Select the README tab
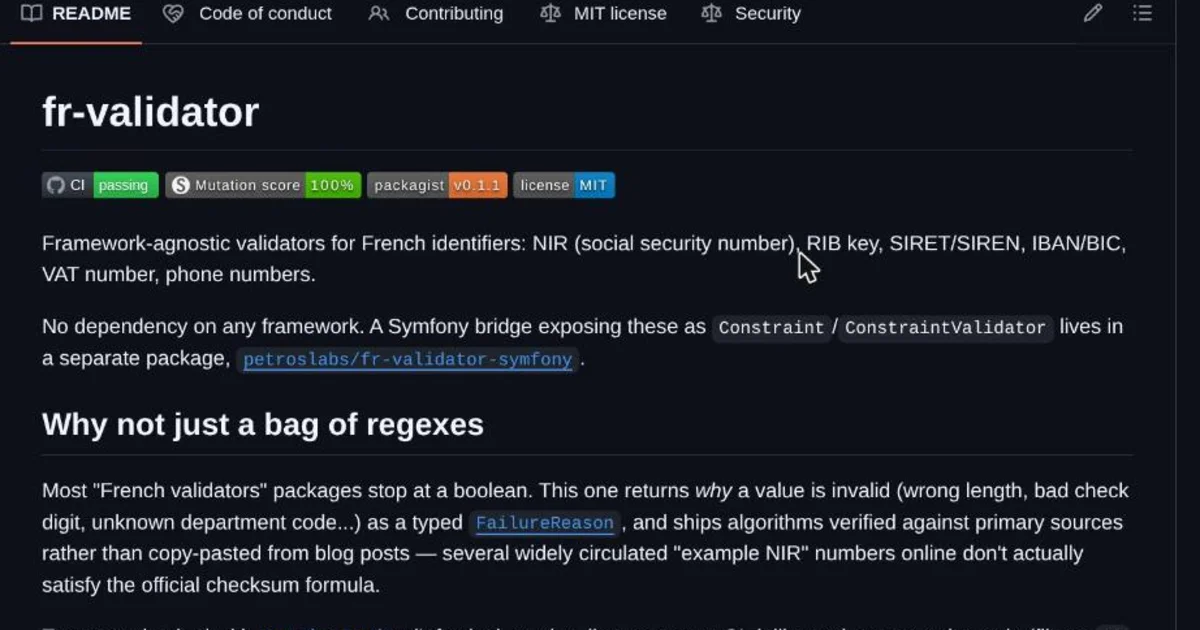The height and width of the screenshot is (630, 1200). [x=76, y=14]
